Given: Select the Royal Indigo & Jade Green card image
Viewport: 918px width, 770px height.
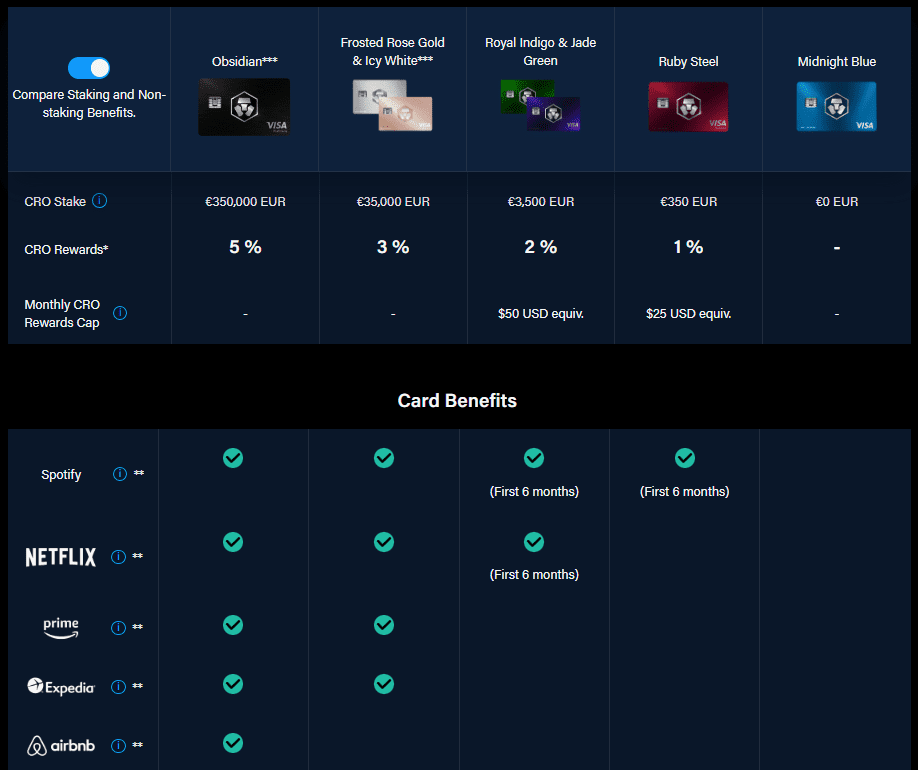Looking at the screenshot, I should (x=540, y=105).
